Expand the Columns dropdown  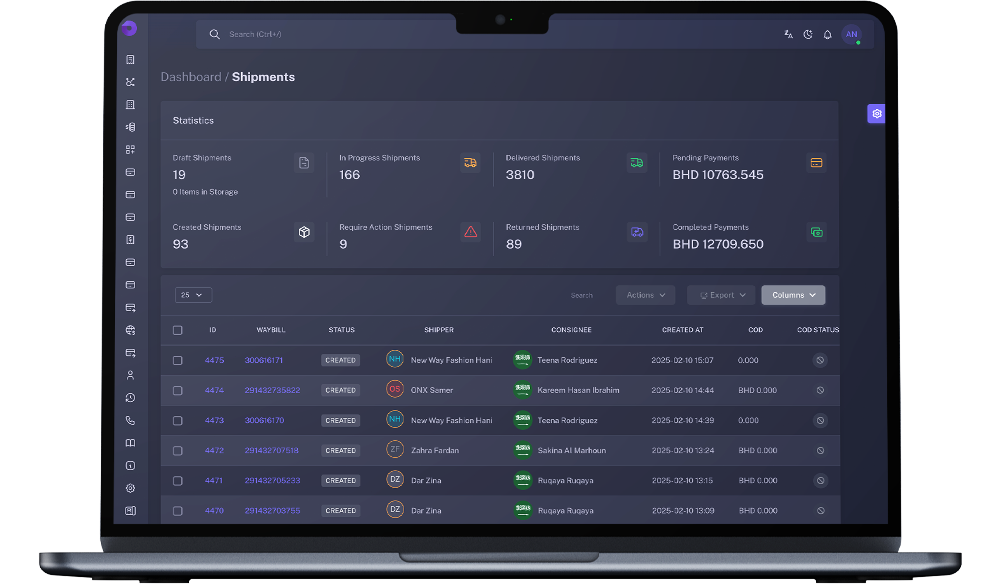(793, 295)
